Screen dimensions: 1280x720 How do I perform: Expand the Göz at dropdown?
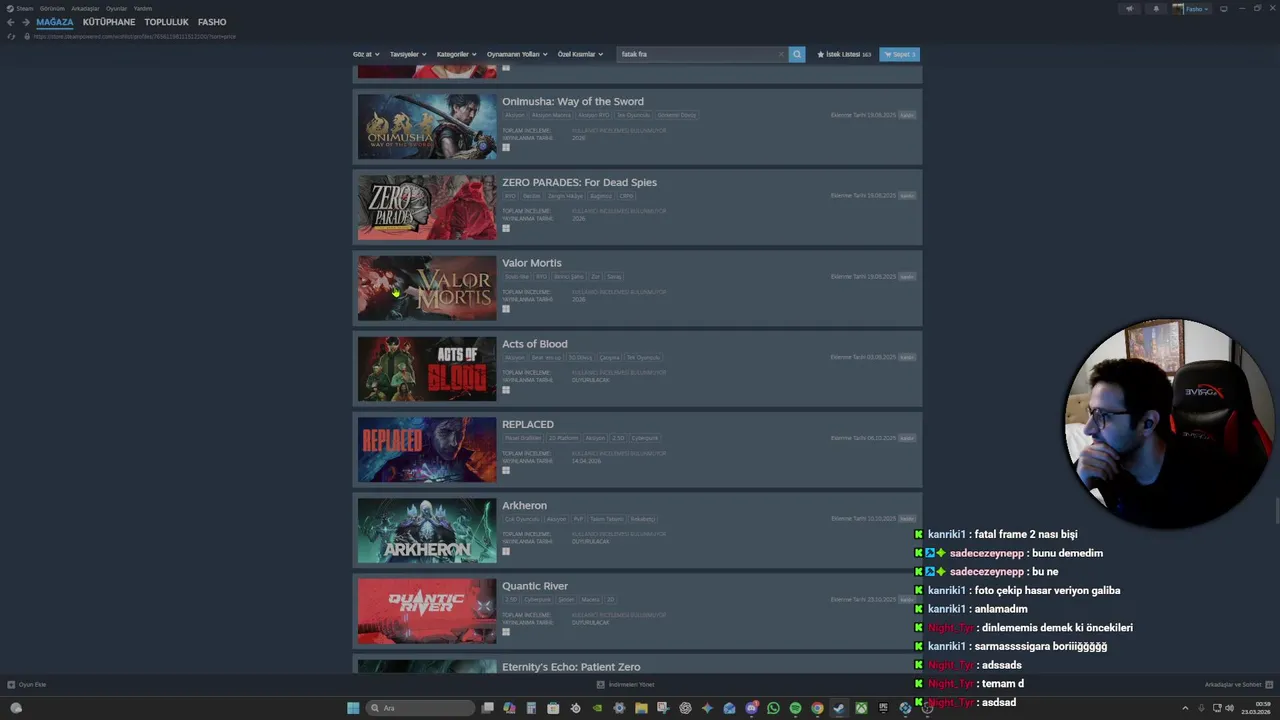click(x=366, y=54)
